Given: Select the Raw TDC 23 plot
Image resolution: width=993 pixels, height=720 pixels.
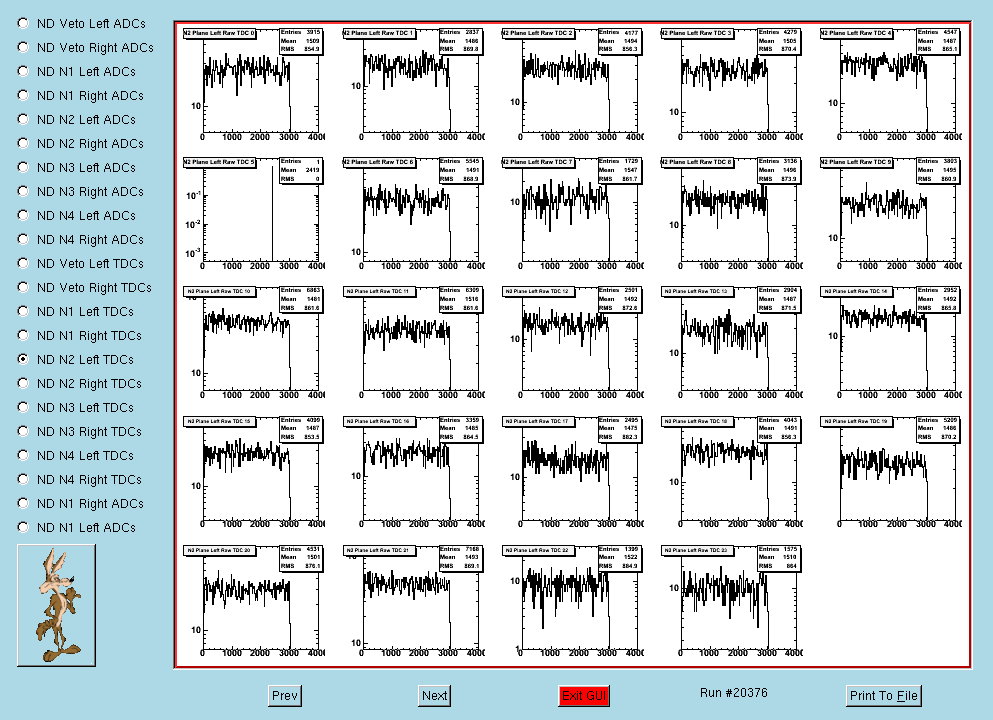Looking at the screenshot, I should [x=731, y=601].
